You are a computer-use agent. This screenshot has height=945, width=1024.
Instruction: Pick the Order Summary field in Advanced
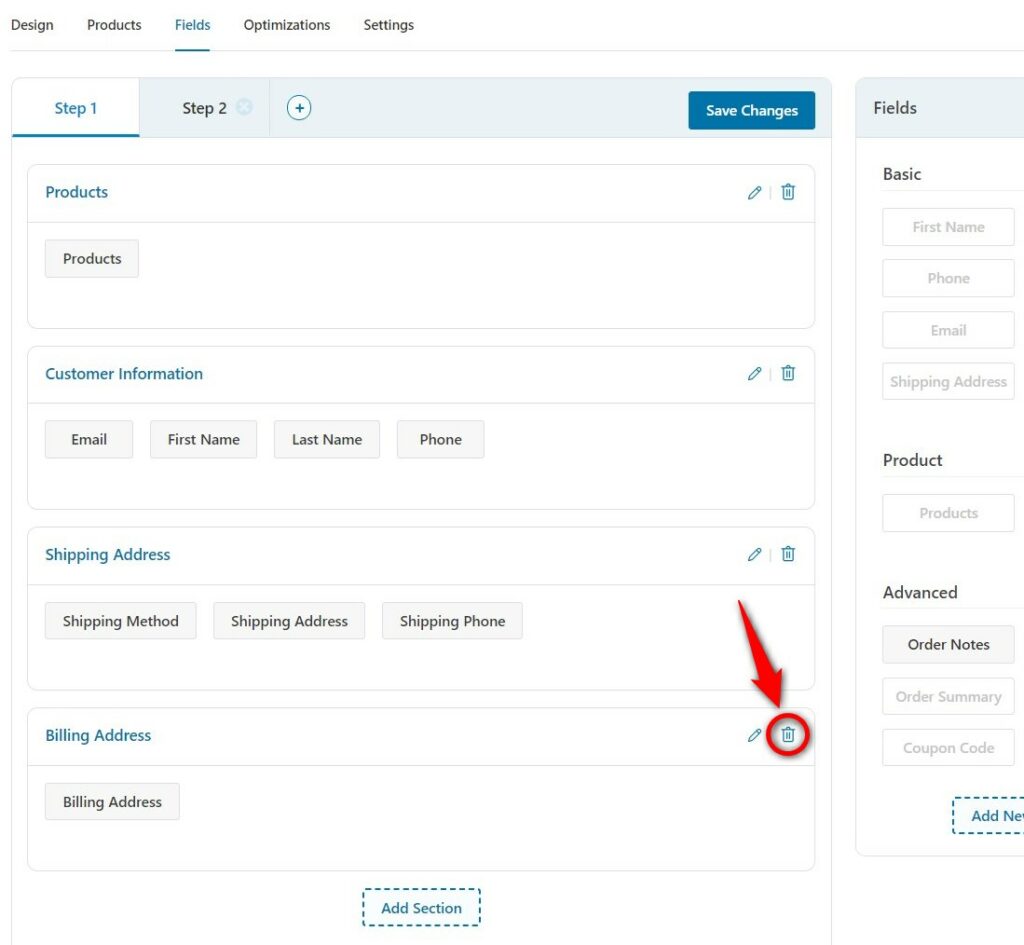click(948, 696)
